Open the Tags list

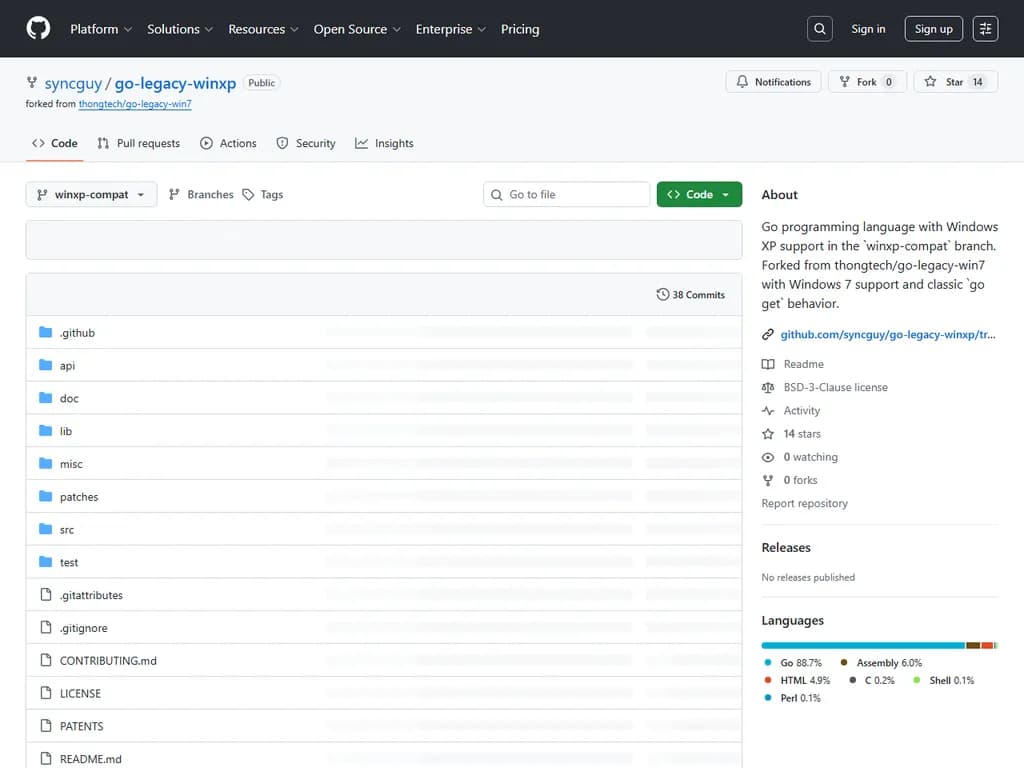(263, 195)
